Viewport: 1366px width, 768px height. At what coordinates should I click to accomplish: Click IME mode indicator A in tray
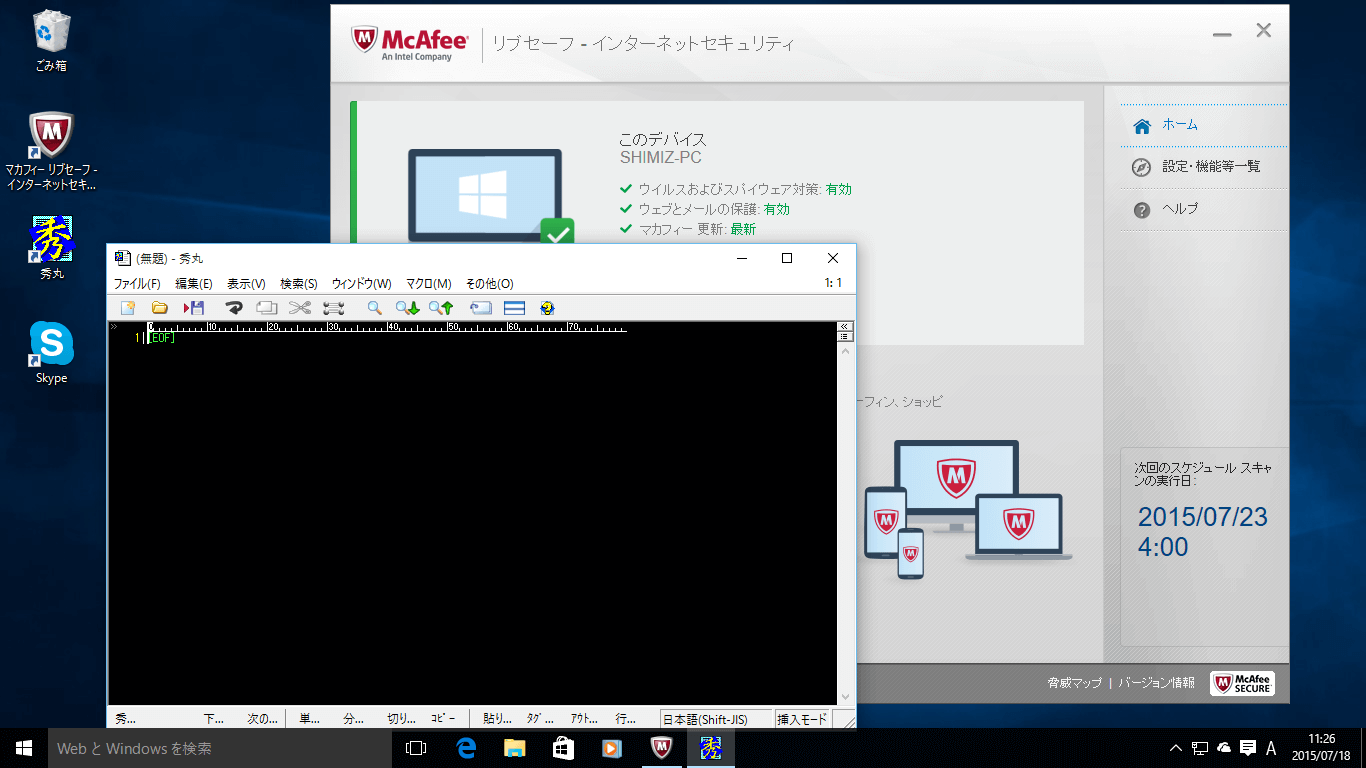click(x=1271, y=748)
